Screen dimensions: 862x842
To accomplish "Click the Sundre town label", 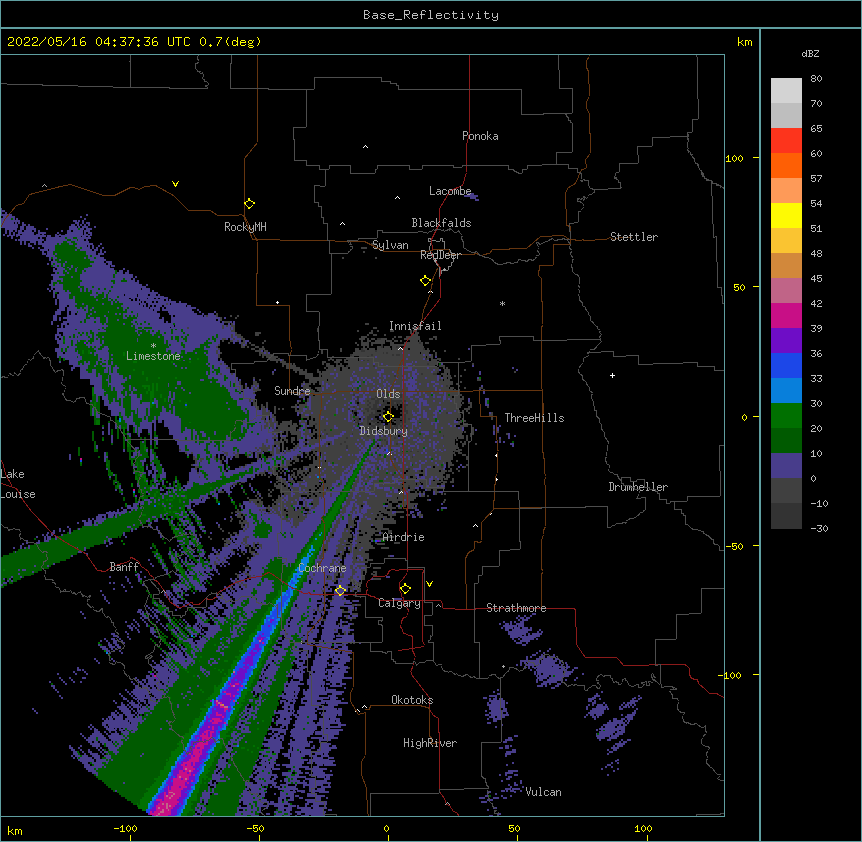I will pyautogui.click(x=292, y=391).
